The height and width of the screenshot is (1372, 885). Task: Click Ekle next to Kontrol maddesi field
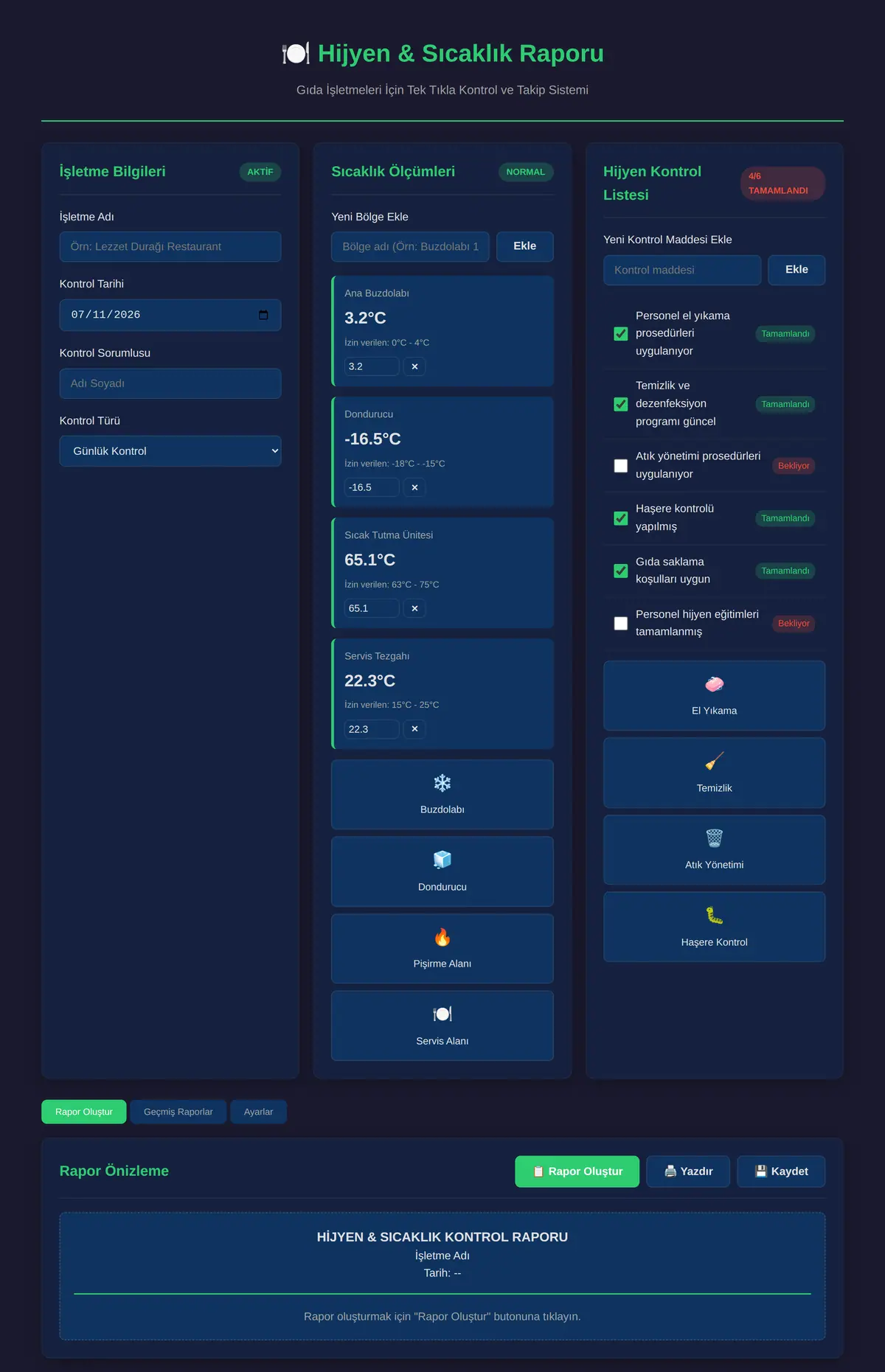click(796, 270)
